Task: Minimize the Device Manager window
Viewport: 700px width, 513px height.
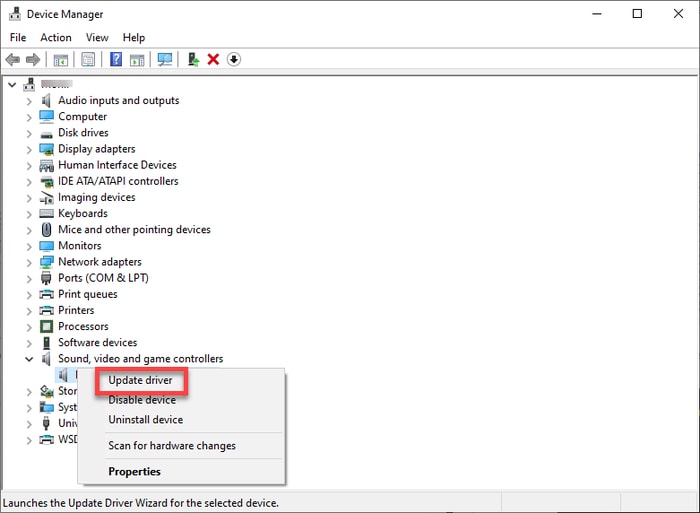Action: pos(597,14)
